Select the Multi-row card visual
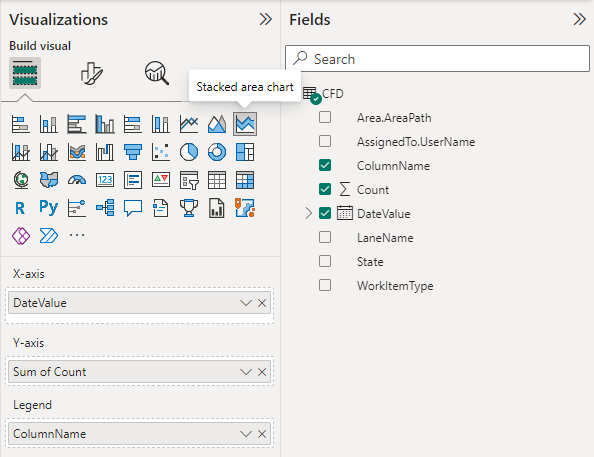Image resolution: width=594 pixels, height=457 pixels. click(133, 180)
